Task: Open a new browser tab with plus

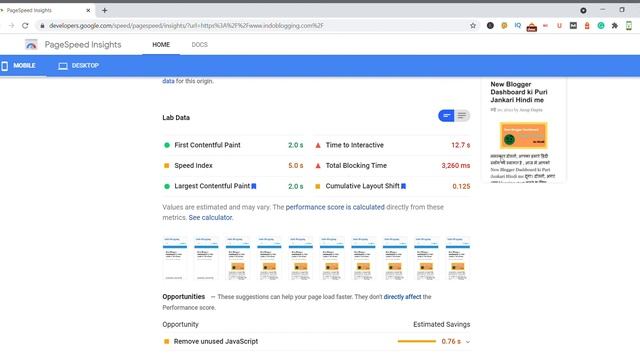Action: (x=104, y=11)
